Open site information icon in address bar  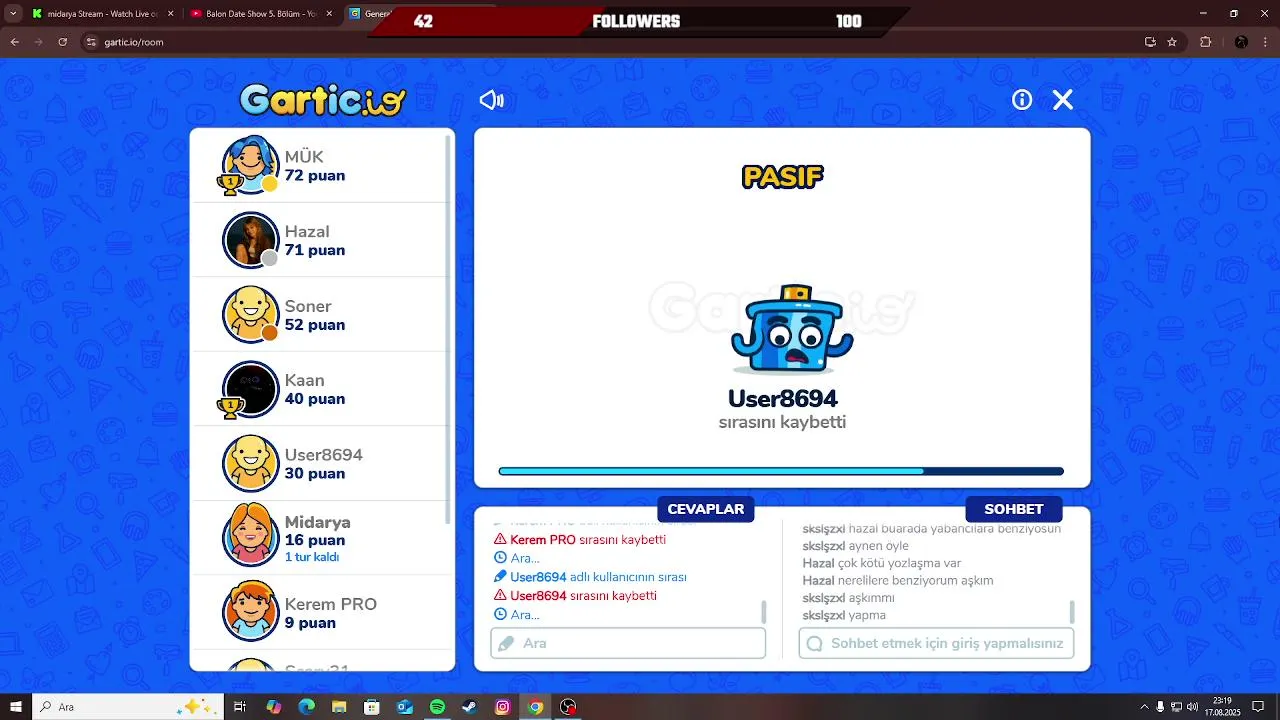click(x=91, y=42)
